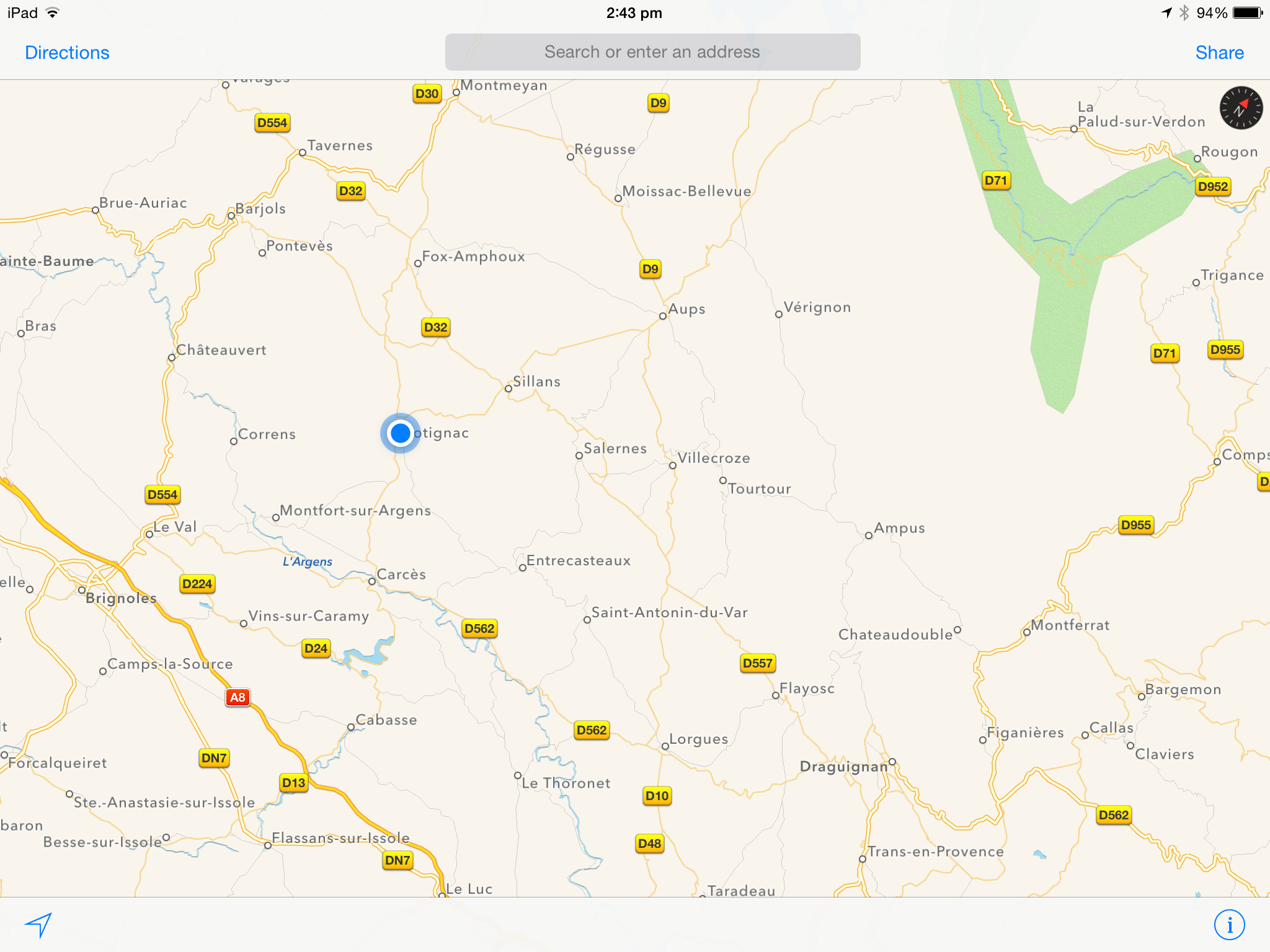1270x952 pixels.
Task: Tap the D13 road shield
Action: pos(293,783)
